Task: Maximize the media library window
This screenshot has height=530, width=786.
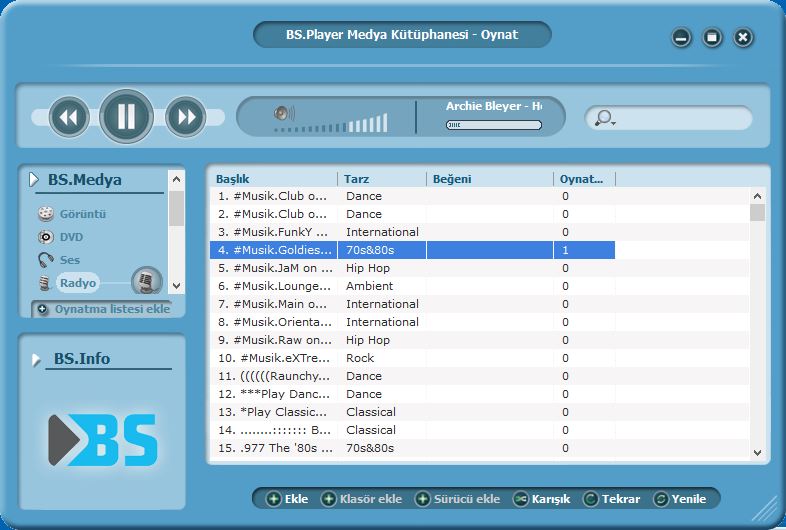Action: click(x=712, y=37)
